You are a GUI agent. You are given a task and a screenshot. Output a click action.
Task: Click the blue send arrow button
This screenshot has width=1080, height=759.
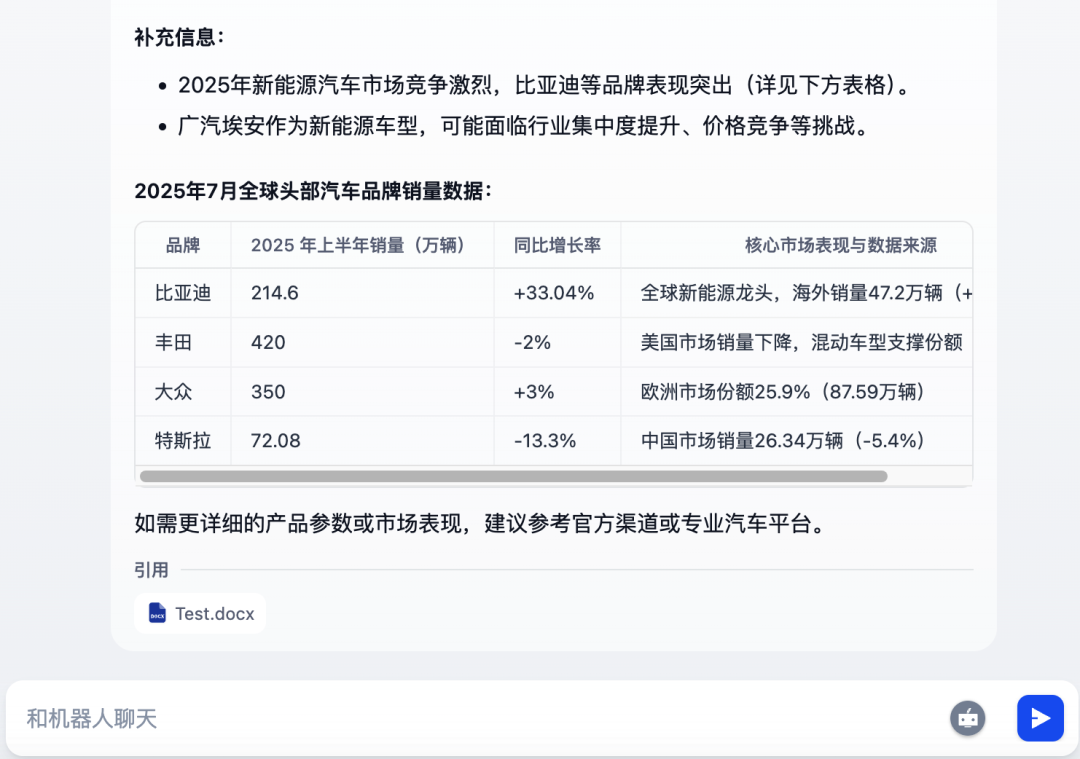1040,718
